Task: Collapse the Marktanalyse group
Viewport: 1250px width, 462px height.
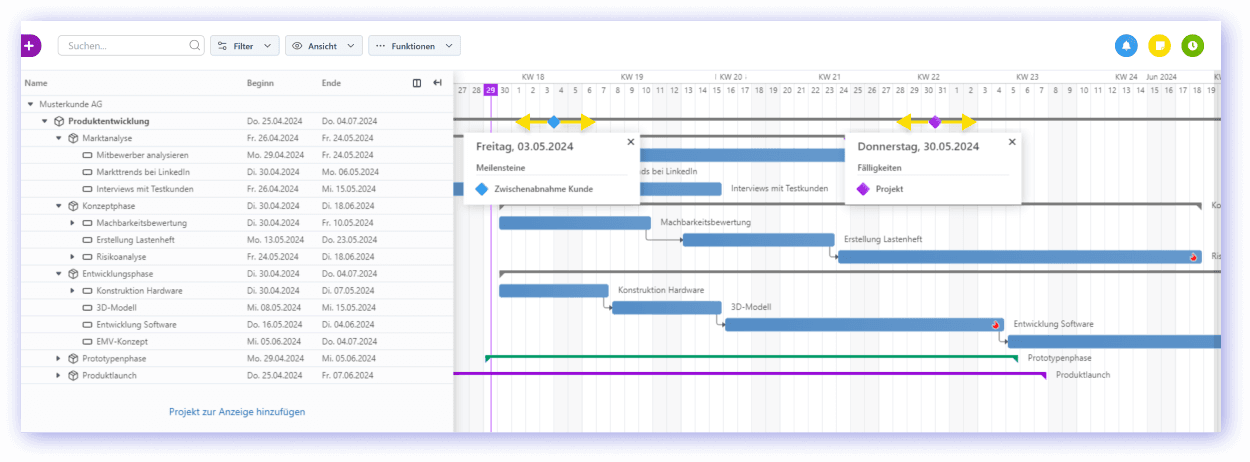Action: pos(58,138)
